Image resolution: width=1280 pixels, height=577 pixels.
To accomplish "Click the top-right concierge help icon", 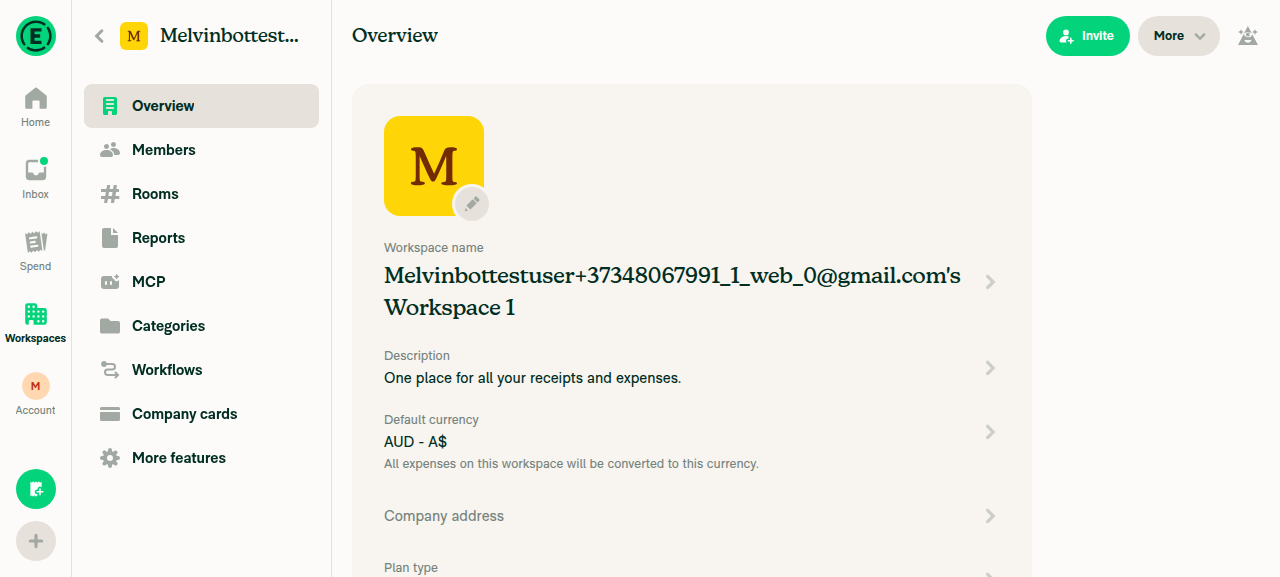I will [x=1247, y=36].
